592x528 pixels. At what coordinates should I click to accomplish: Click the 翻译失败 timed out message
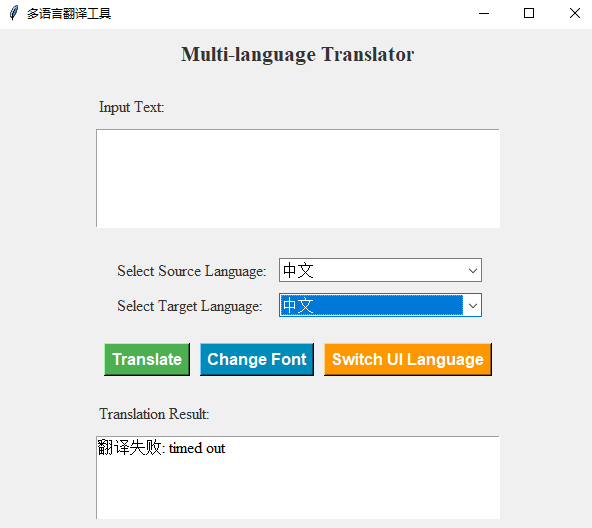point(161,448)
